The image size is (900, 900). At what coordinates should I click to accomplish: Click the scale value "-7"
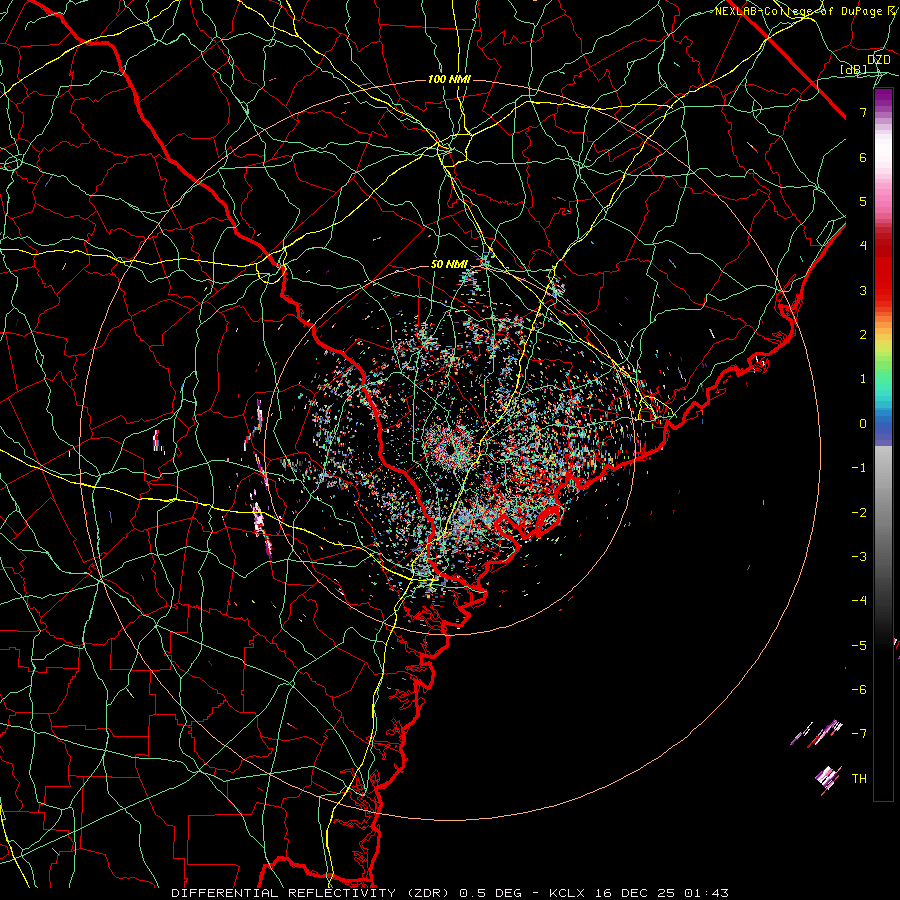[x=859, y=734]
